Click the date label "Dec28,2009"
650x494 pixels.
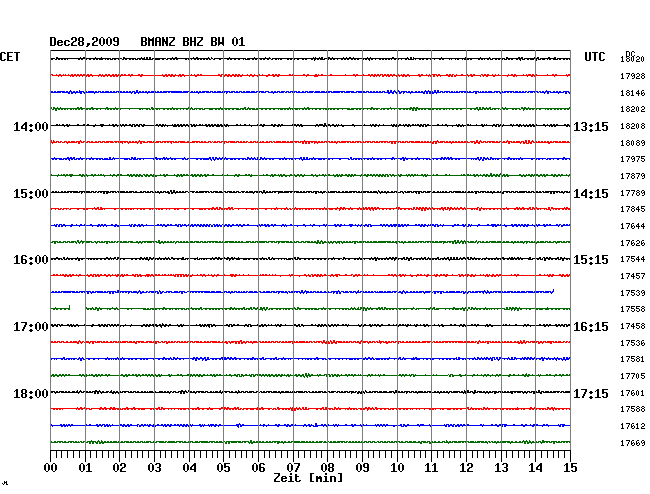tap(85, 42)
